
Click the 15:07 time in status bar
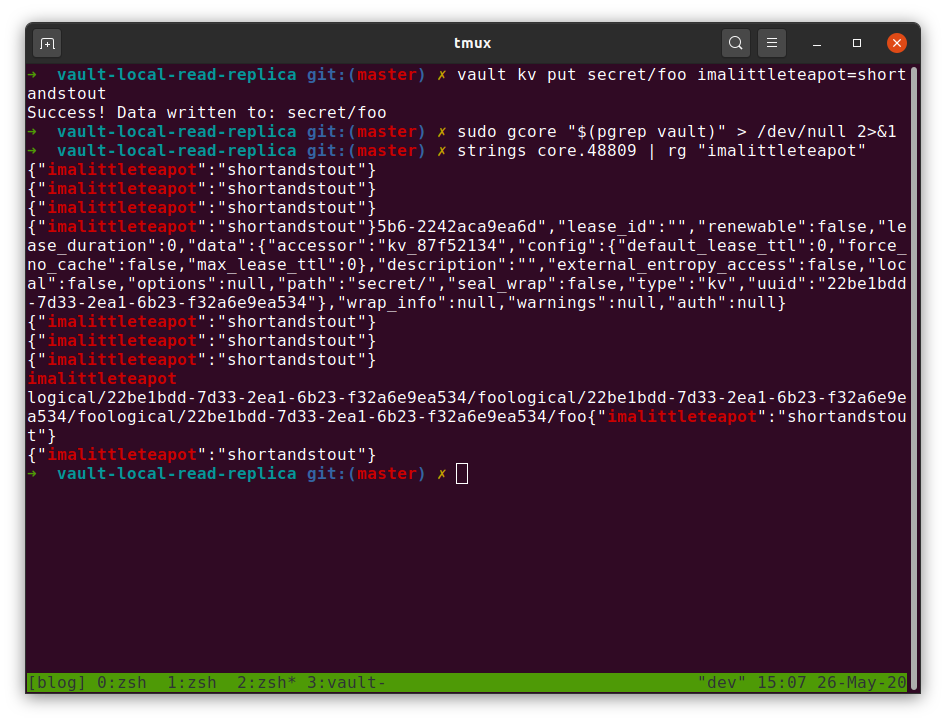(x=781, y=682)
